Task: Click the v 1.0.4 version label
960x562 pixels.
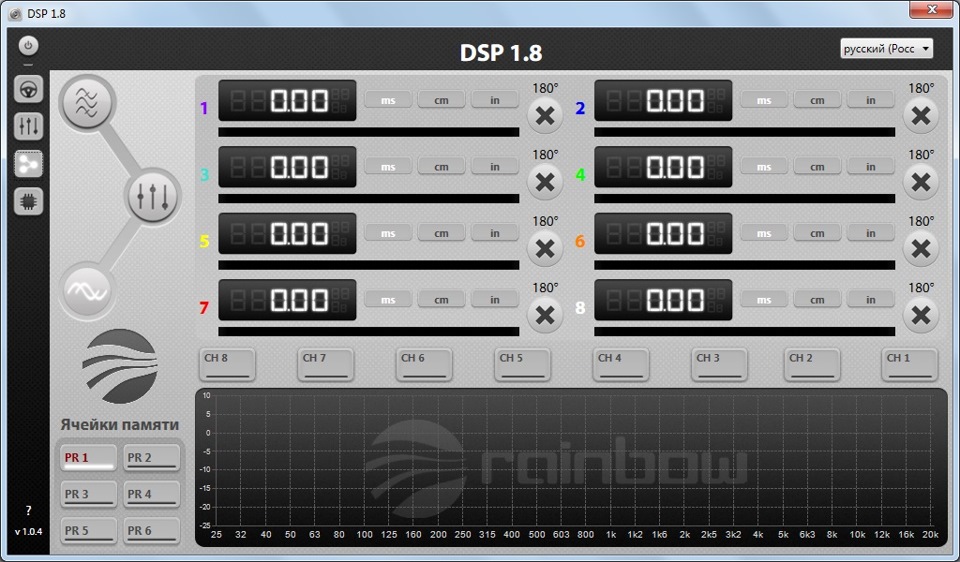Action: coord(28,531)
